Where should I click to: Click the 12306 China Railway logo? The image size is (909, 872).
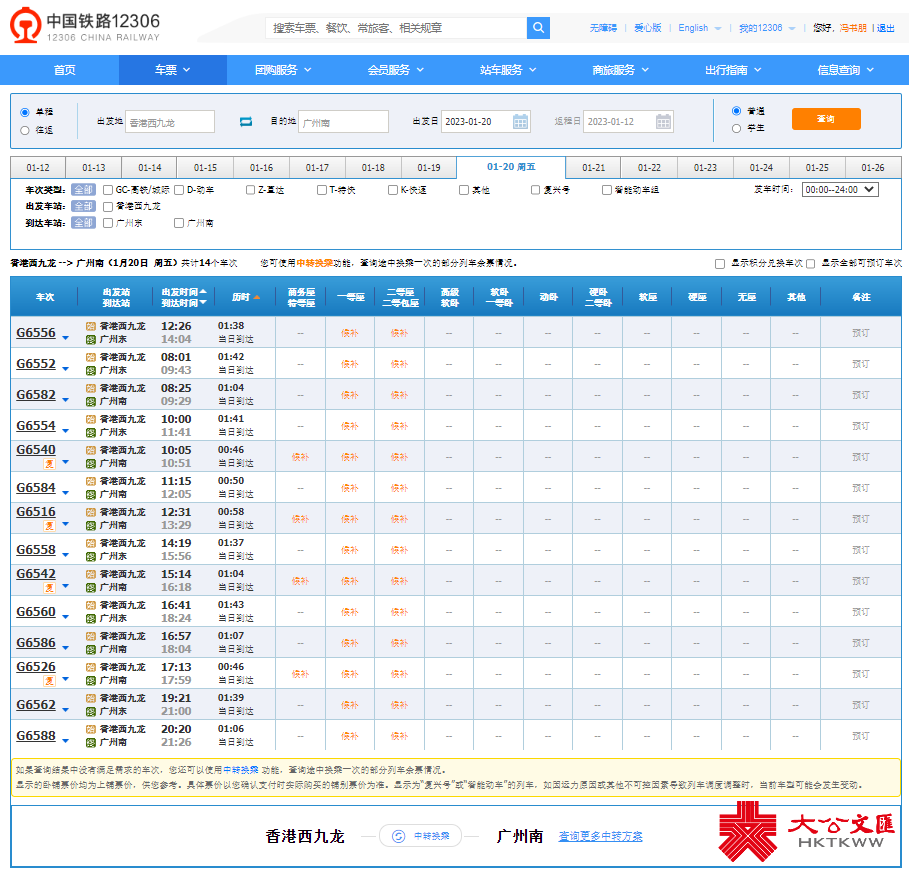(x=85, y=27)
